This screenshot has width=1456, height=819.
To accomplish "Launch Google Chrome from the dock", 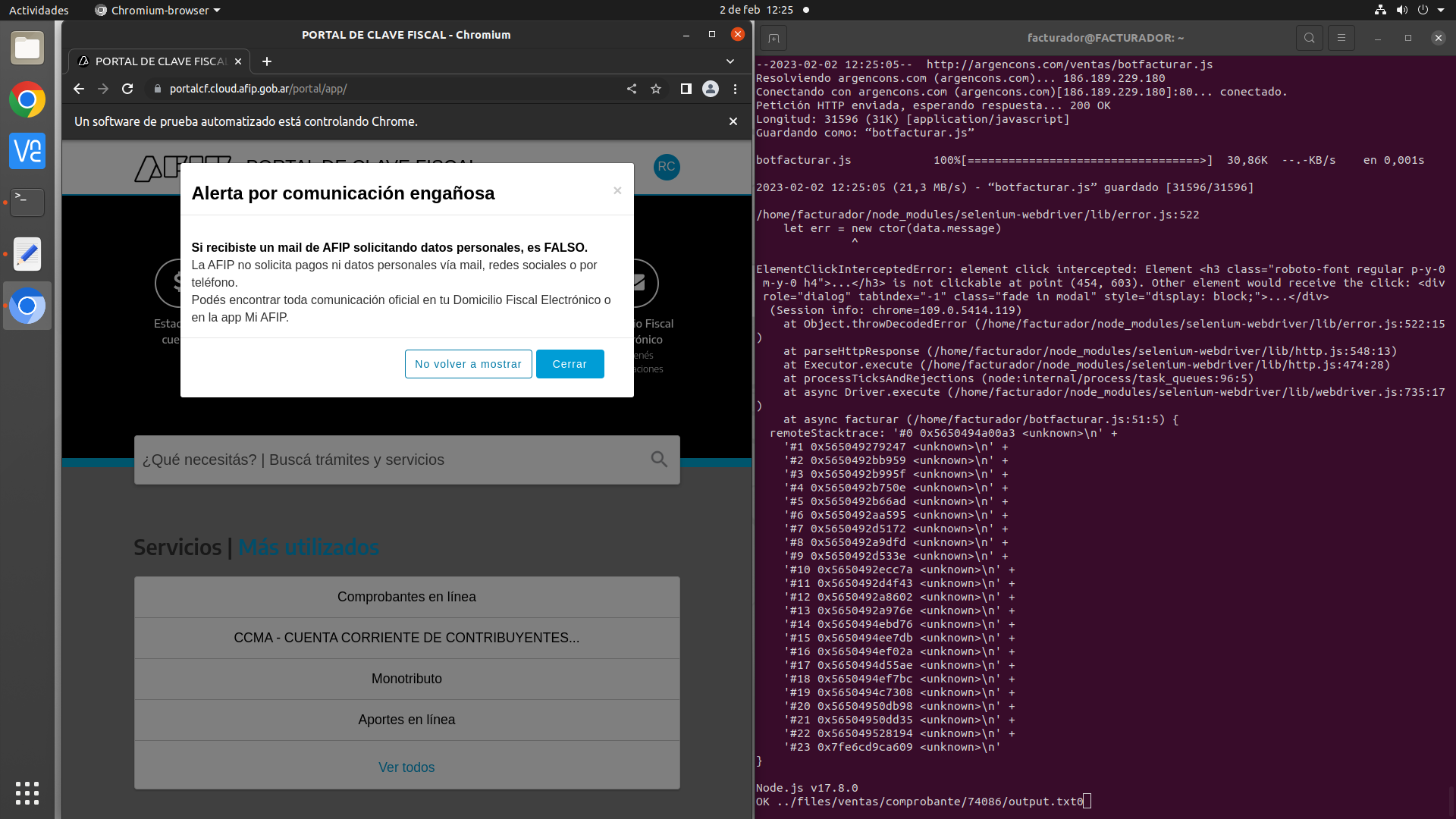I will [27, 99].
